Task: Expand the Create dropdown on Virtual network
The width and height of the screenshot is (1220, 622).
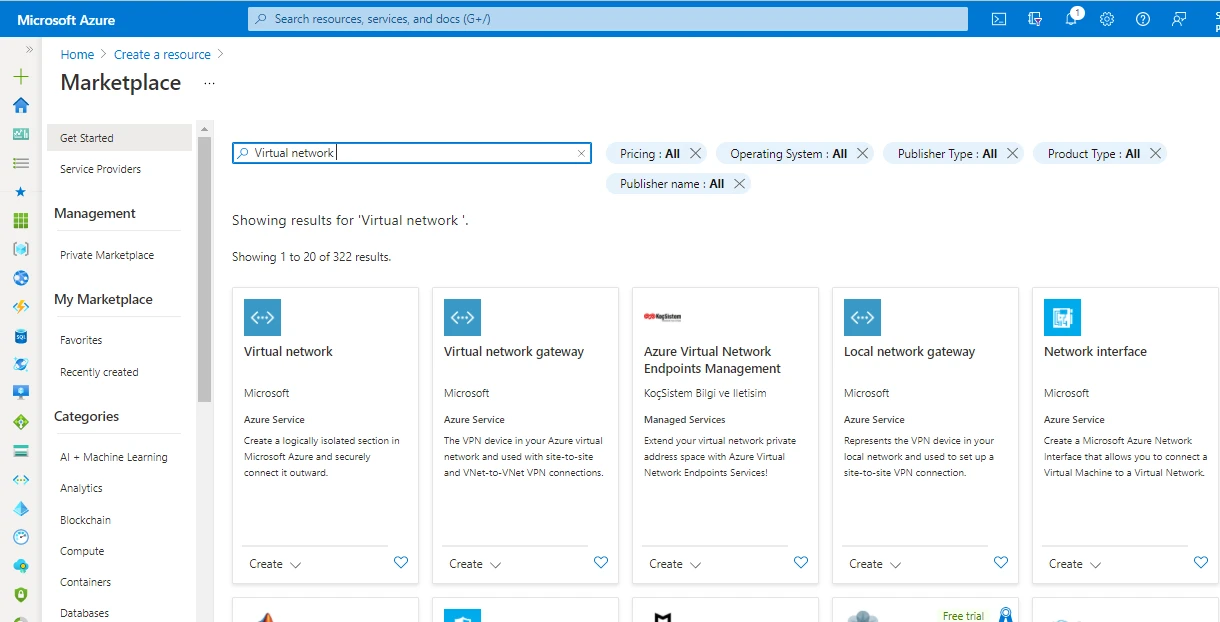Action: coord(273,563)
